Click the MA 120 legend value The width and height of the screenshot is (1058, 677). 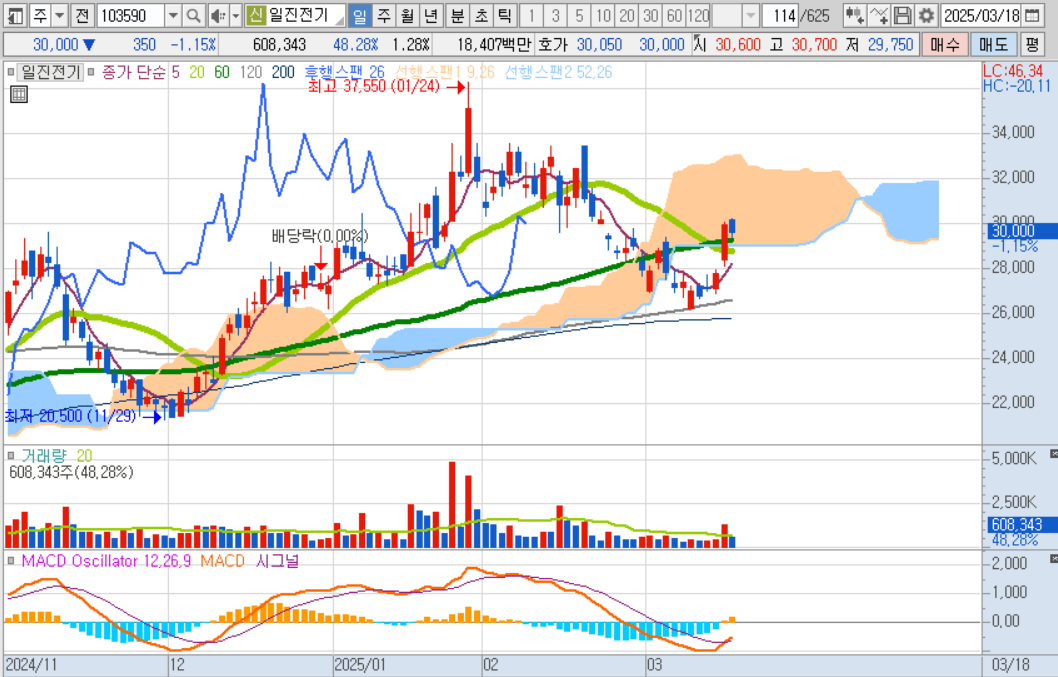(251, 72)
